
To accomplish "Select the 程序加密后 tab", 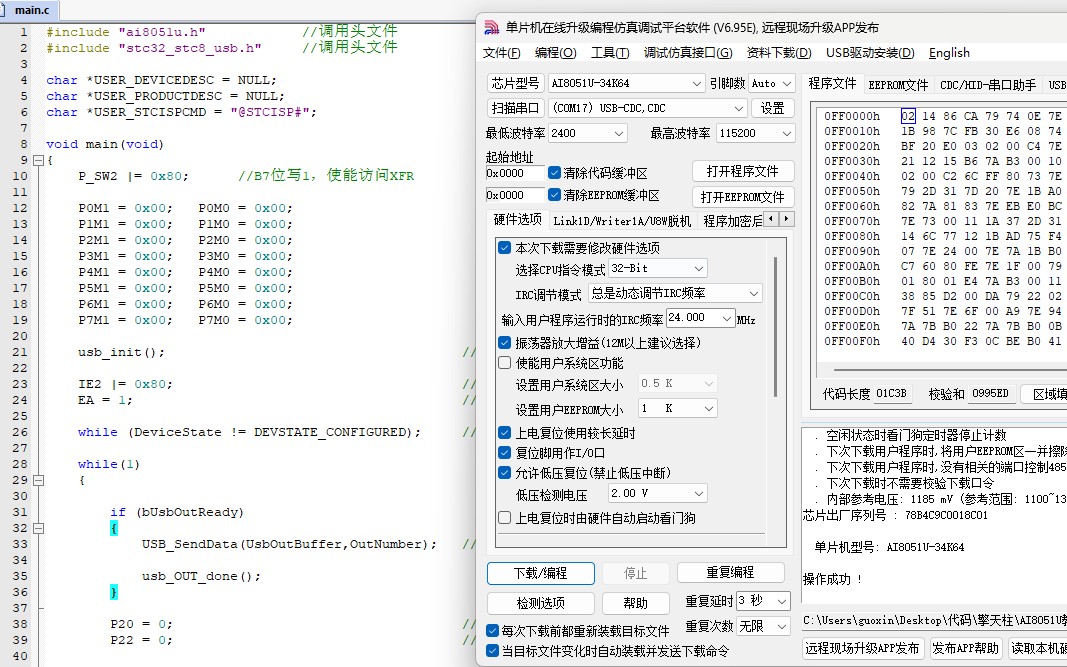I will (x=732, y=221).
